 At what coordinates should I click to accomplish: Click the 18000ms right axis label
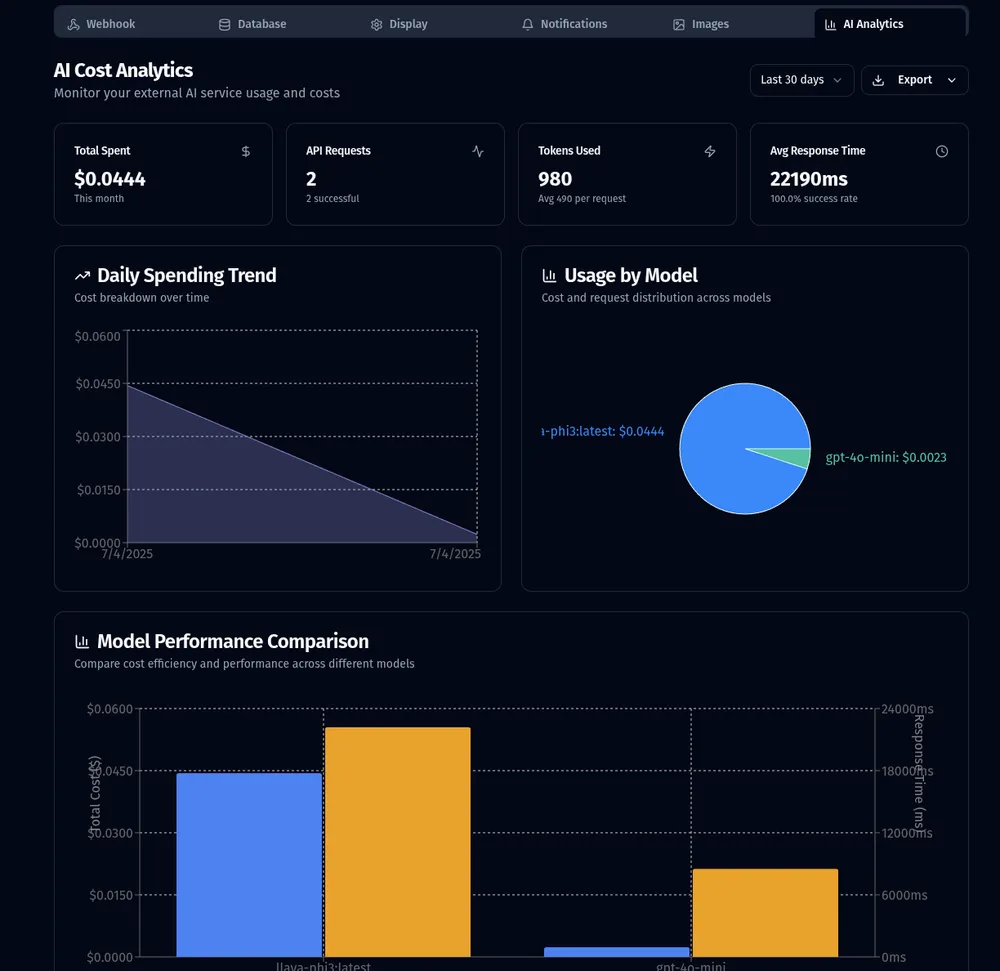907,771
